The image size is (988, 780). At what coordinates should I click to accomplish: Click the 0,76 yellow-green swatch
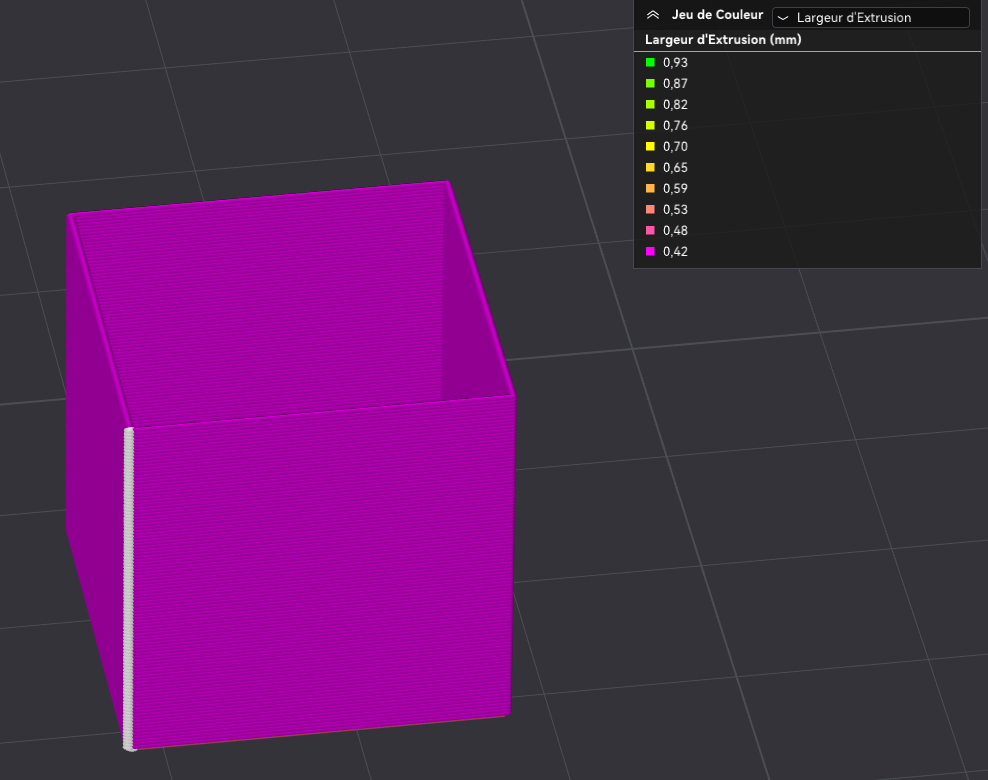(650, 125)
